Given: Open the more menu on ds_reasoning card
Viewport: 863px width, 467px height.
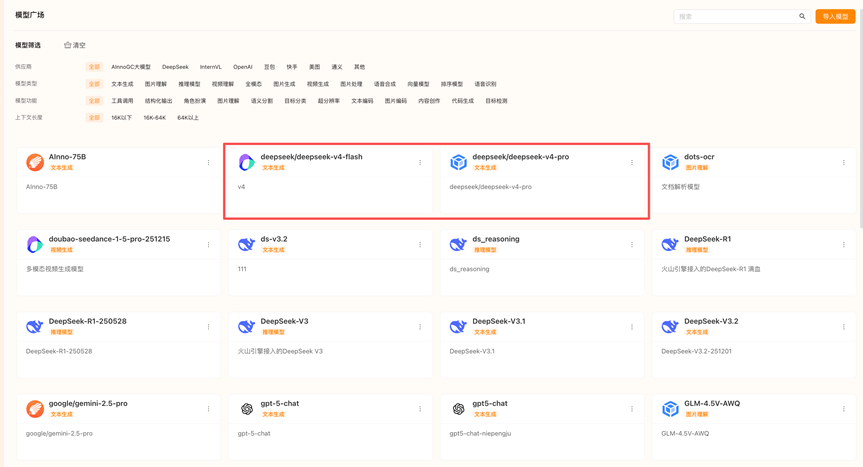Looking at the screenshot, I should 632,244.
